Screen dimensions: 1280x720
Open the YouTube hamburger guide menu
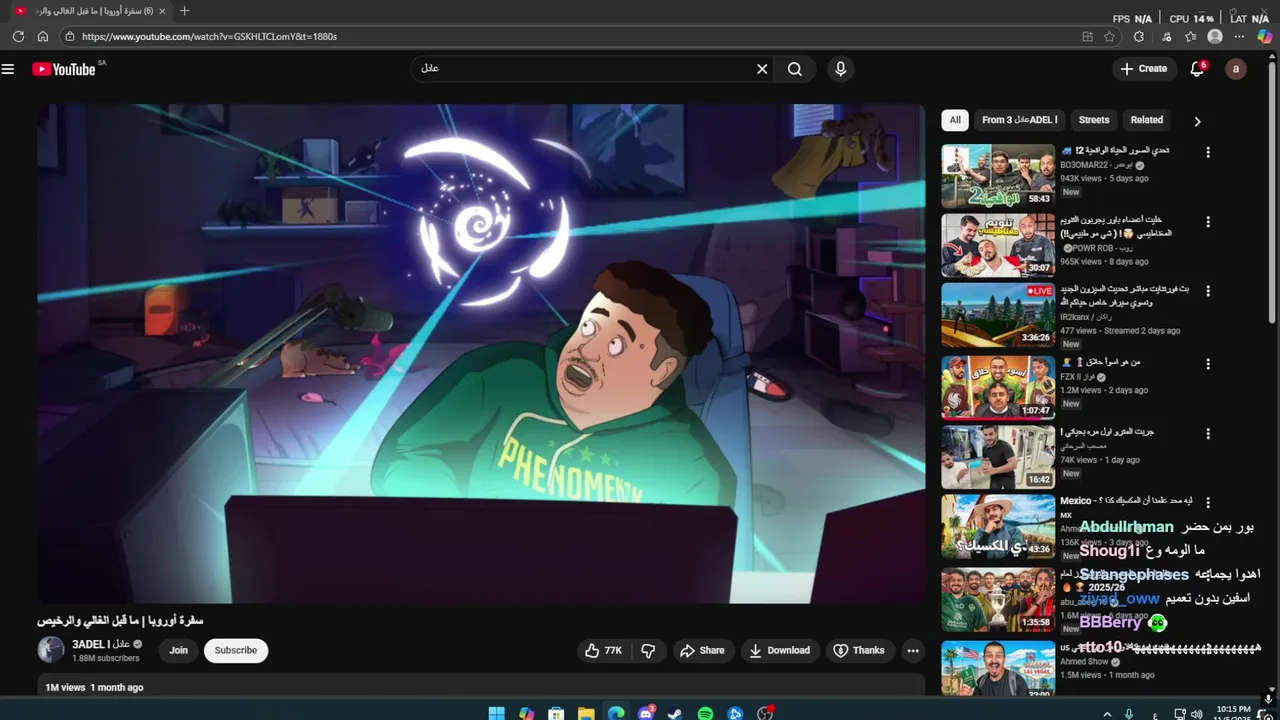[x=8, y=69]
